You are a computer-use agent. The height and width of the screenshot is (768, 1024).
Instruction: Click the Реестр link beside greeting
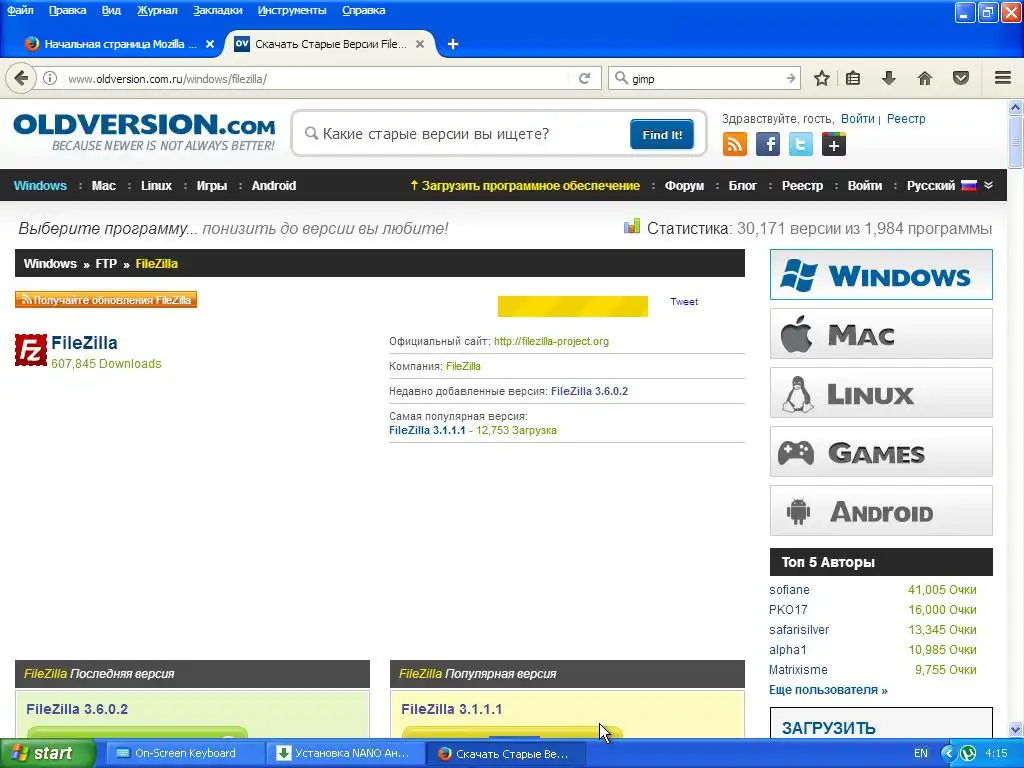(906, 119)
